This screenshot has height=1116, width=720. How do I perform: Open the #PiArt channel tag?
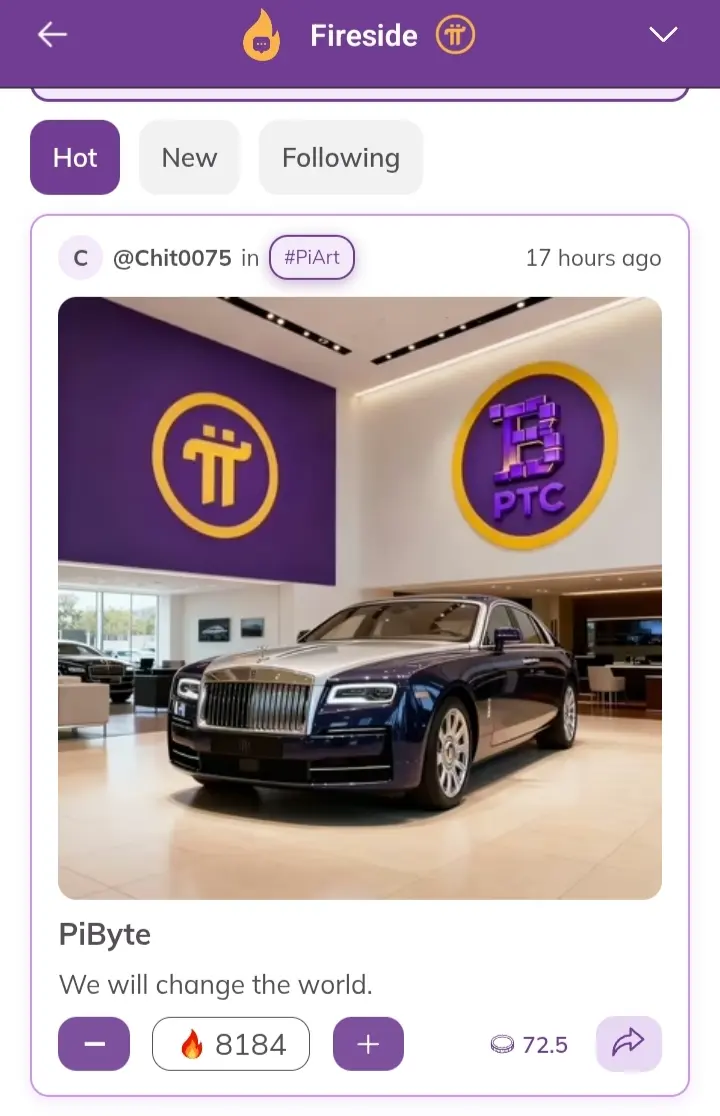[x=312, y=257]
